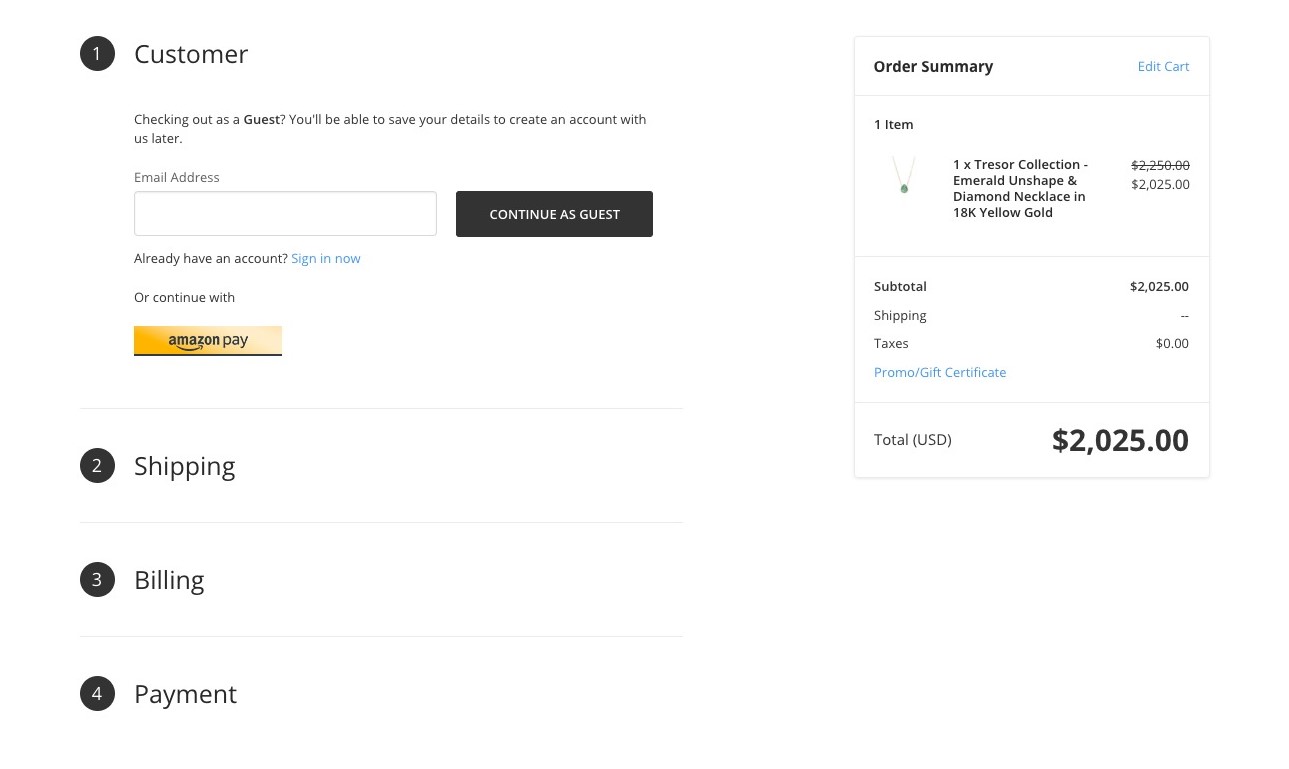The height and width of the screenshot is (769, 1289).
Task: Open the Promo/Gift Certificate link
Action: click(x=940, y=372)
